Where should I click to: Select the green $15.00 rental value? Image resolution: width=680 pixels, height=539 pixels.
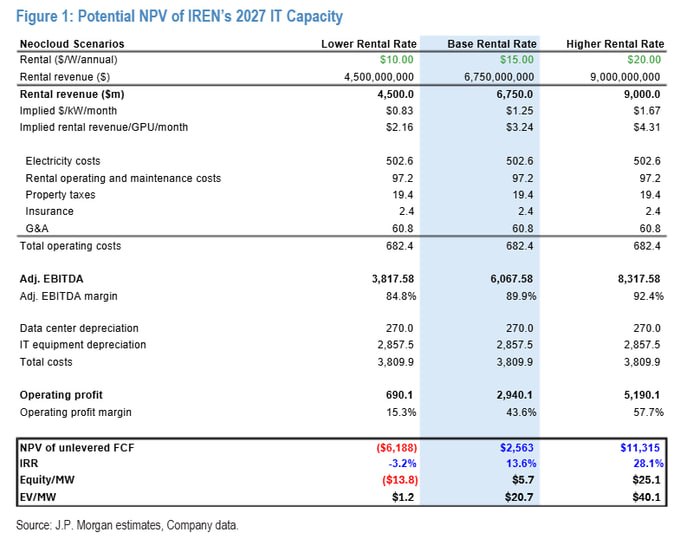(517, 59)
